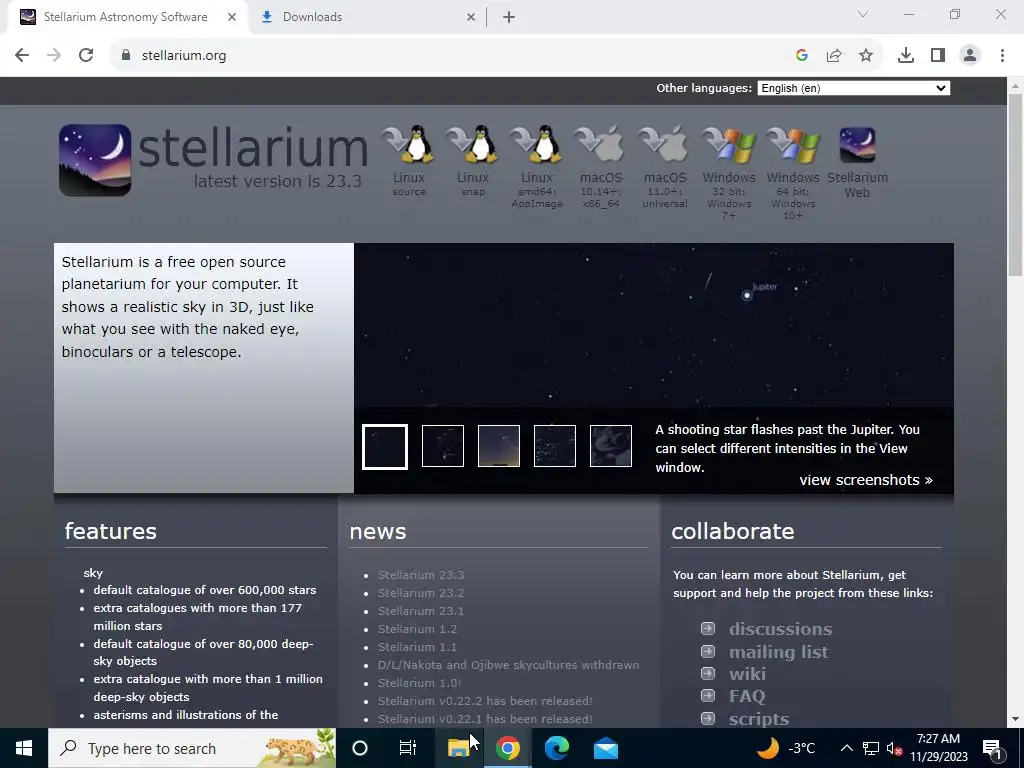The width and height of the screenshot is (1024, 768).
Task: Open Mail app from taskbar
Action: (605, 748)
